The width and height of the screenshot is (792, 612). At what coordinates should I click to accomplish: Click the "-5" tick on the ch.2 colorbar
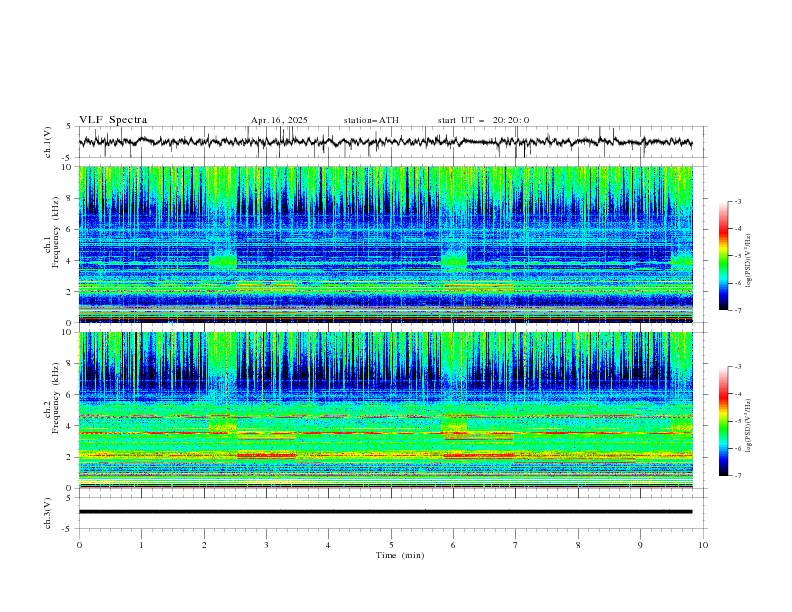(737, 421)
